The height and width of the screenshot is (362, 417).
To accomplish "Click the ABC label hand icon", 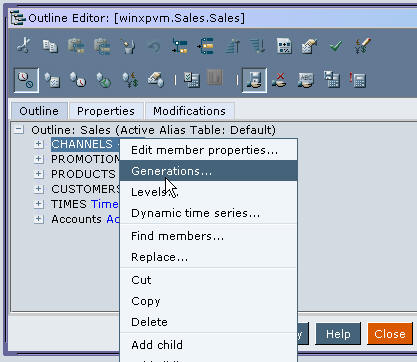I will point(306,80).
